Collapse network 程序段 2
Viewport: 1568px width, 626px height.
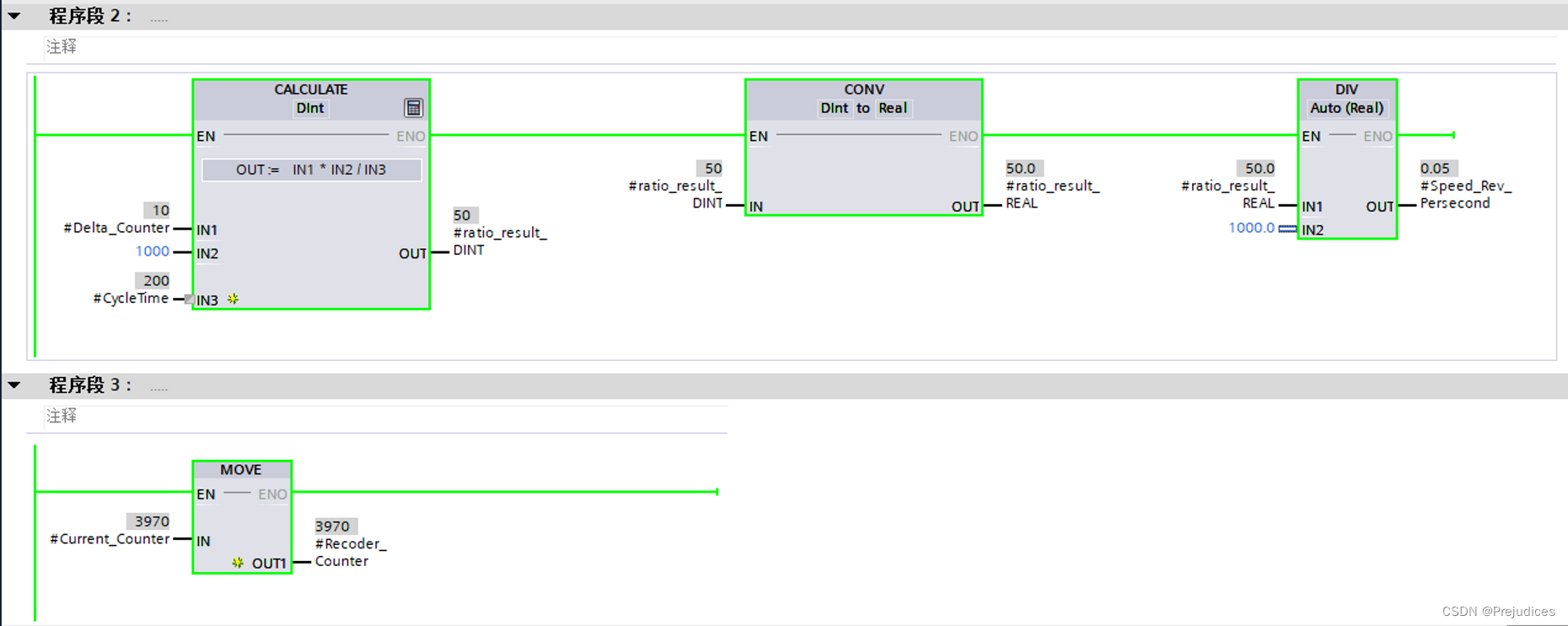click(14, 16)
